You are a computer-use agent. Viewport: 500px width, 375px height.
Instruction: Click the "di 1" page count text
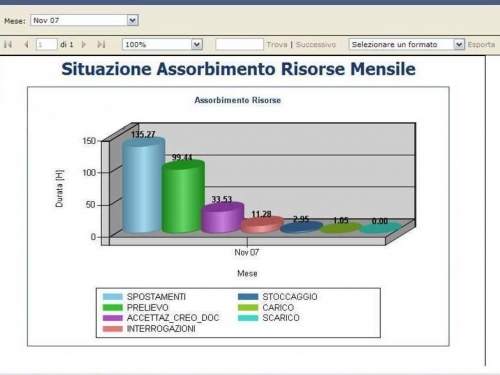(67, 44)
